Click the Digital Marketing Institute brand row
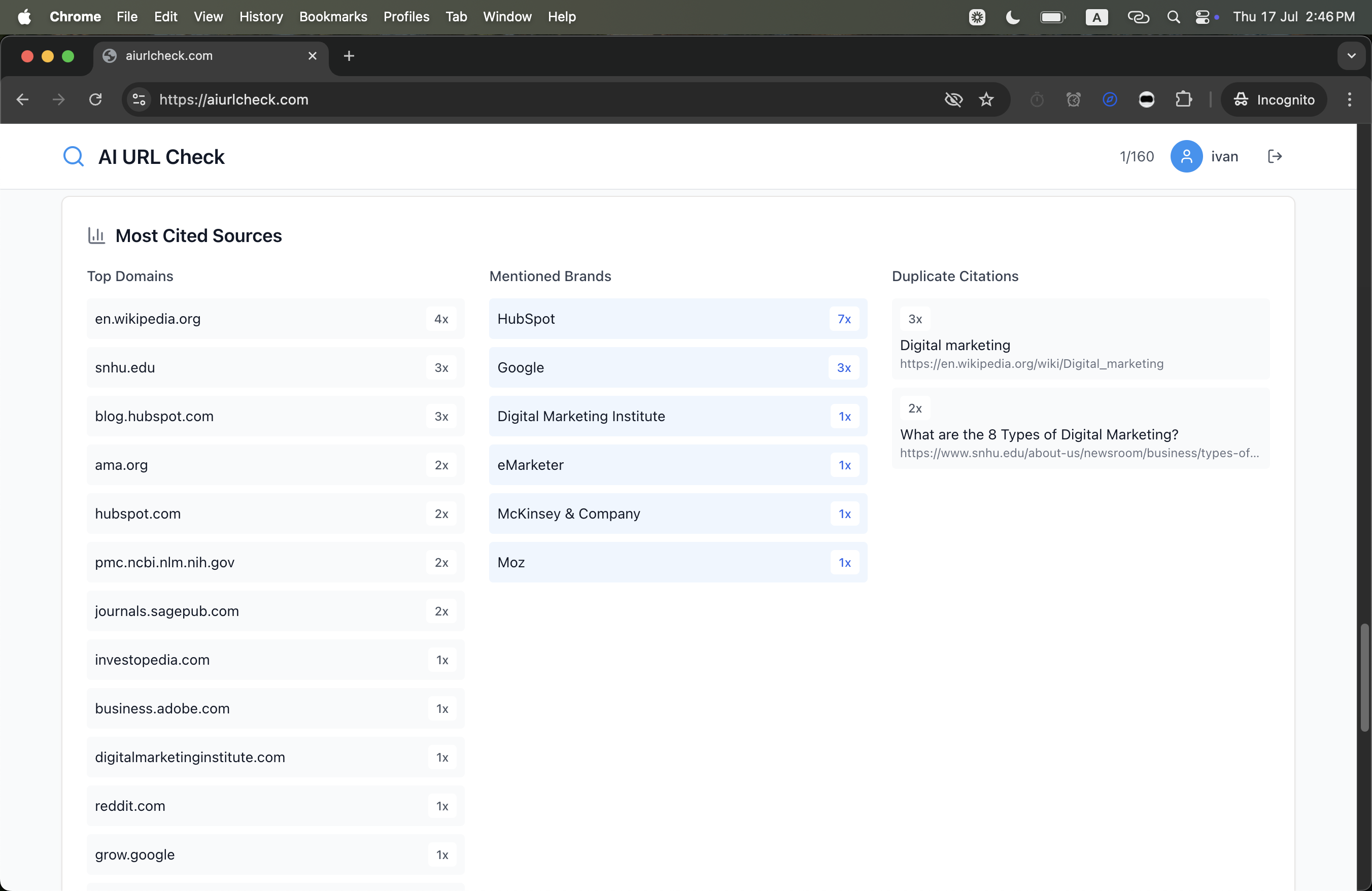Image resolution: width=1372 pixels, height=891 pixels. [678, 416]
